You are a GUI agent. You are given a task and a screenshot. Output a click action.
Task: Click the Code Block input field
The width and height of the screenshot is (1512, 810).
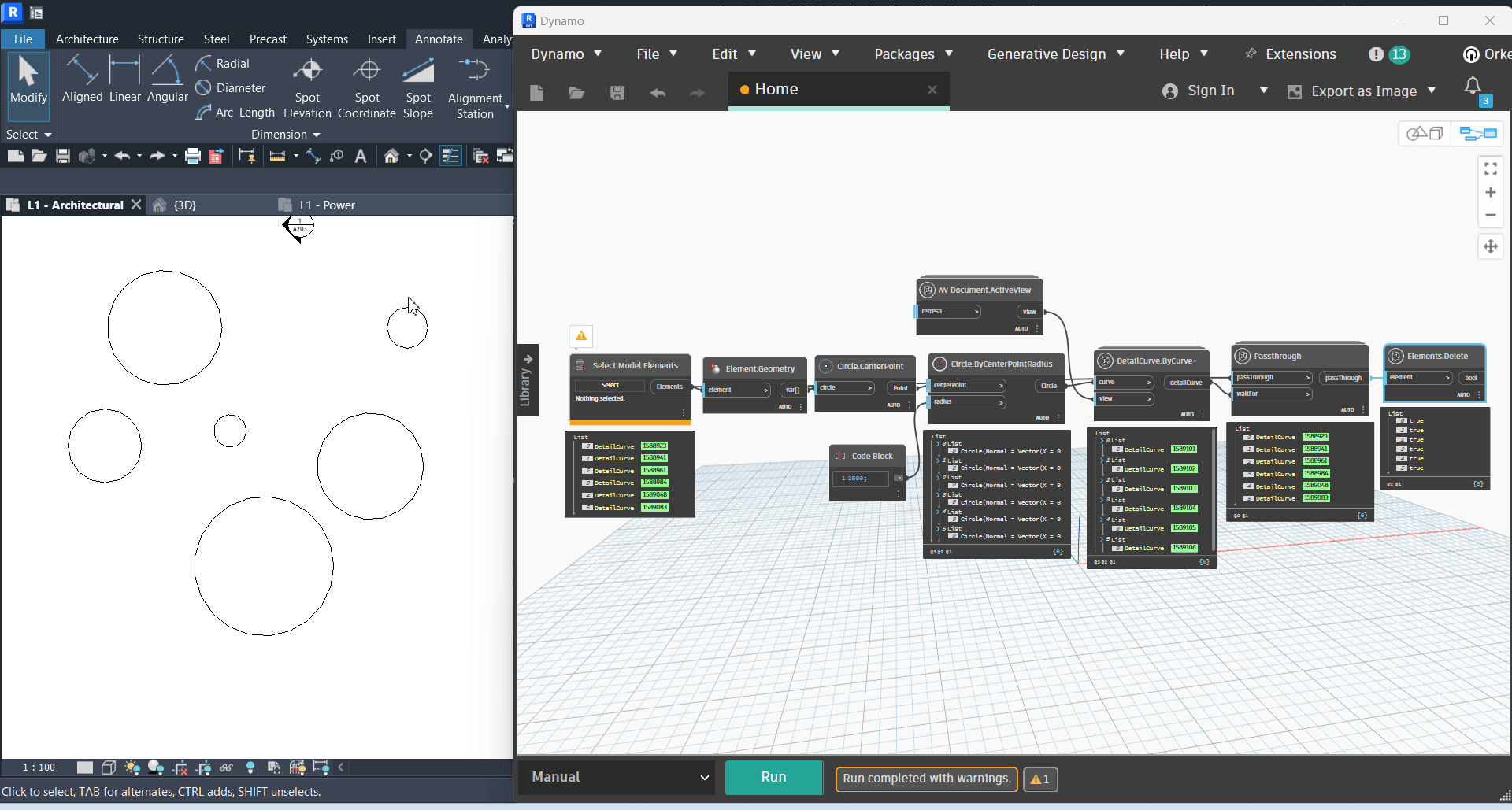pos(860,478)
